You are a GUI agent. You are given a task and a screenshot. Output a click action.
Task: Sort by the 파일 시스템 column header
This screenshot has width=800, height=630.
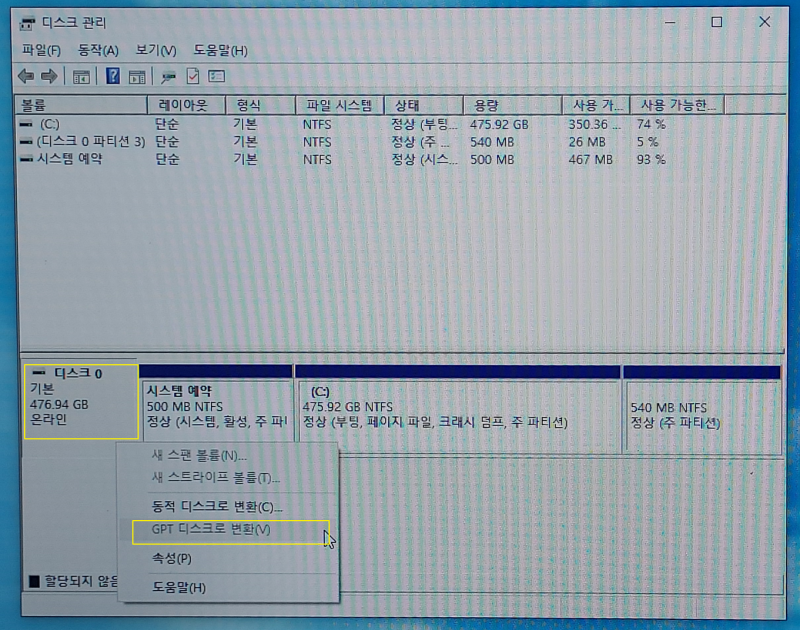339,105
